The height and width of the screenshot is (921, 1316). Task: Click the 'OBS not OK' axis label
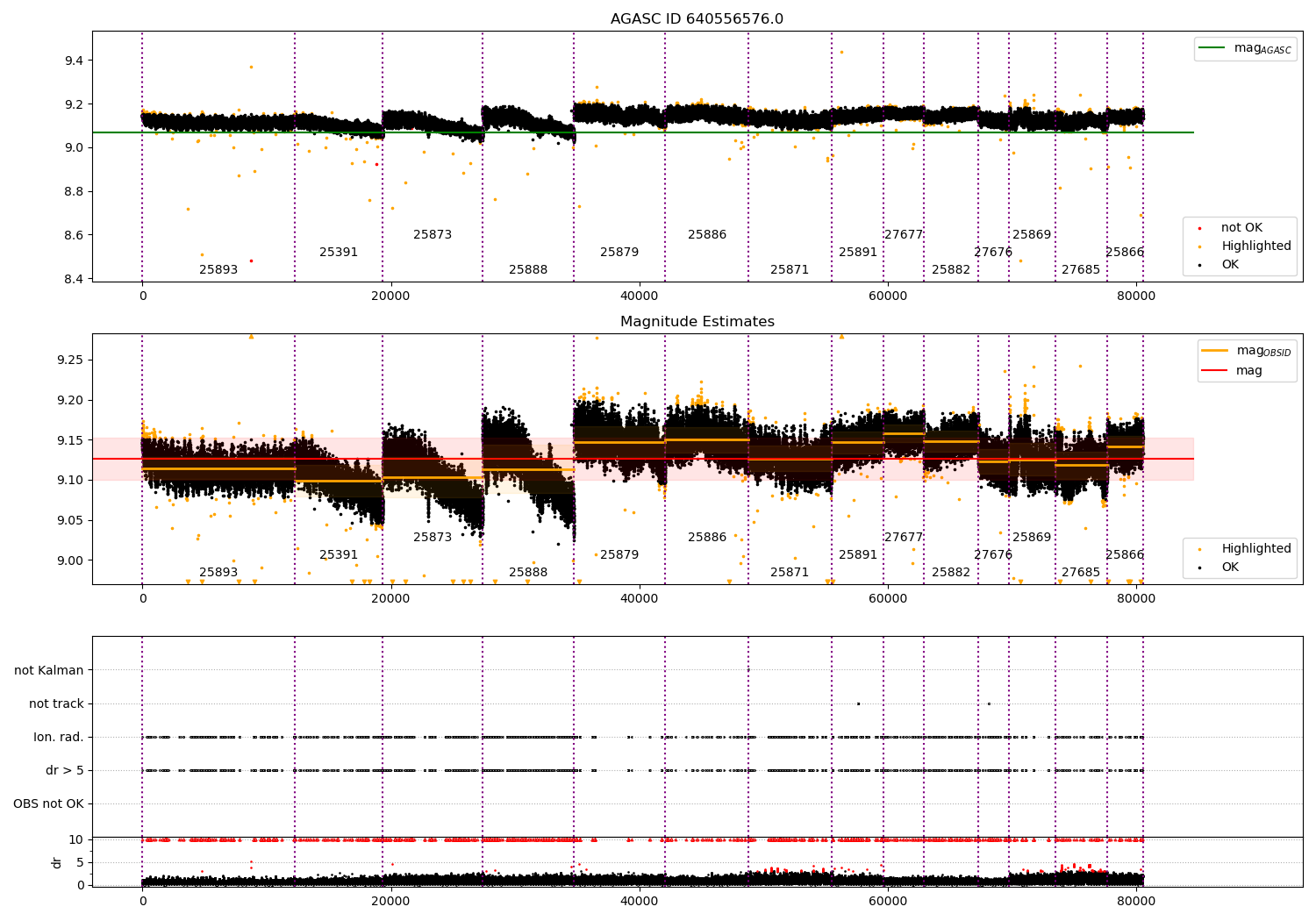click(49, 804)
